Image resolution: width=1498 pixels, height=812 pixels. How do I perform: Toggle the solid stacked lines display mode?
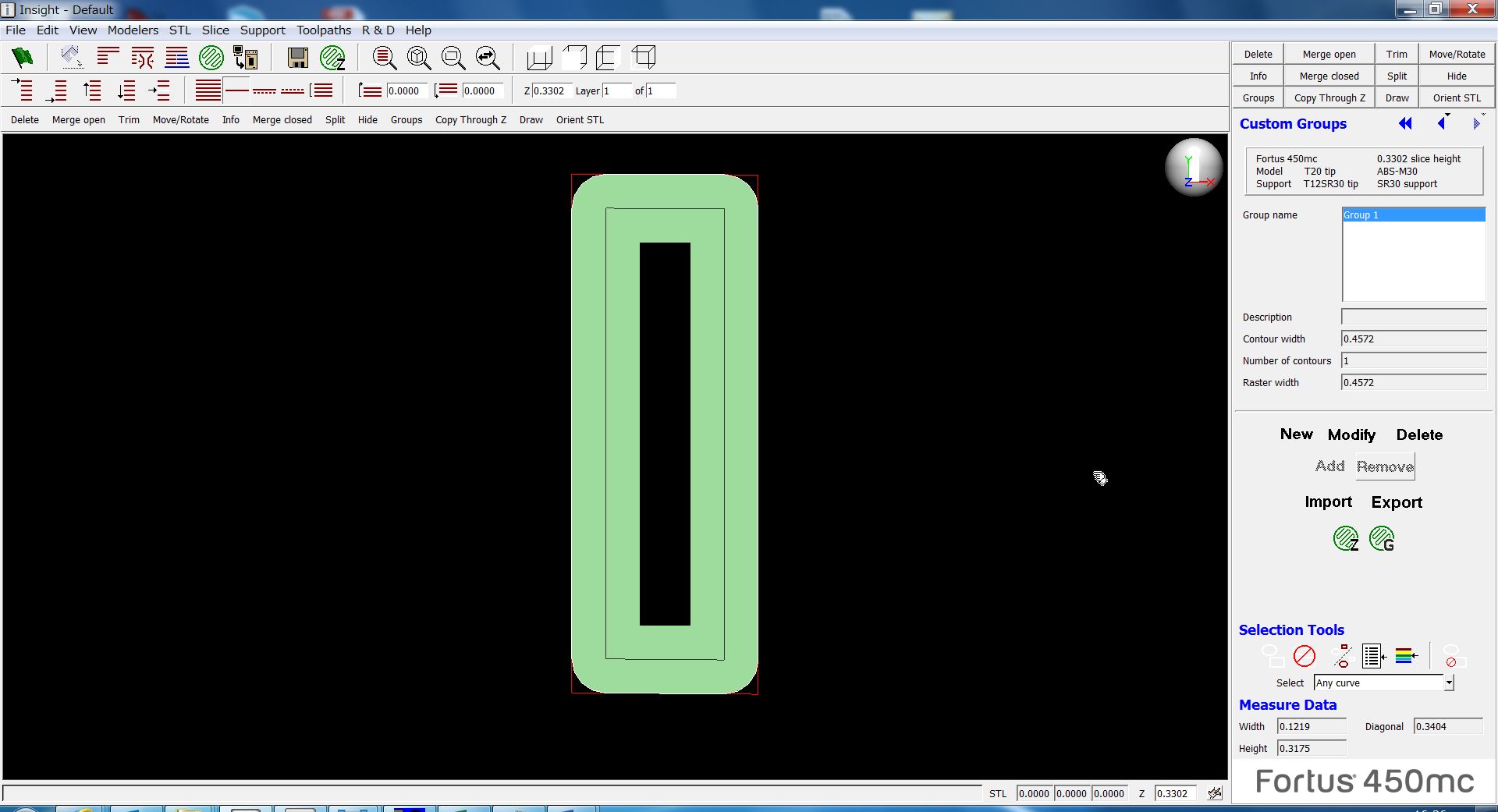click(208, 90)
